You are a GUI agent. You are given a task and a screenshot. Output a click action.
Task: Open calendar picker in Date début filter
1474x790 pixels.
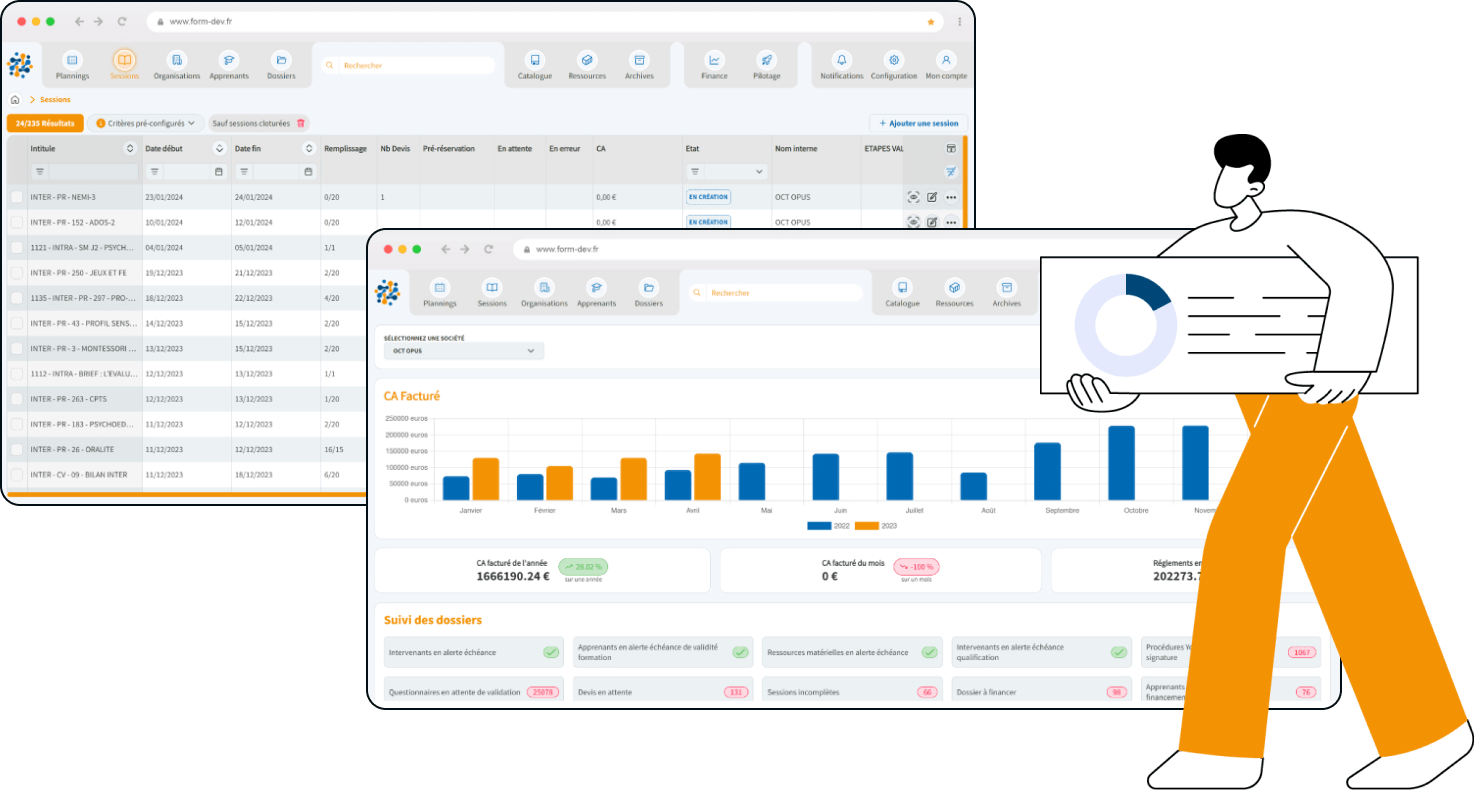tap(219, 172)
